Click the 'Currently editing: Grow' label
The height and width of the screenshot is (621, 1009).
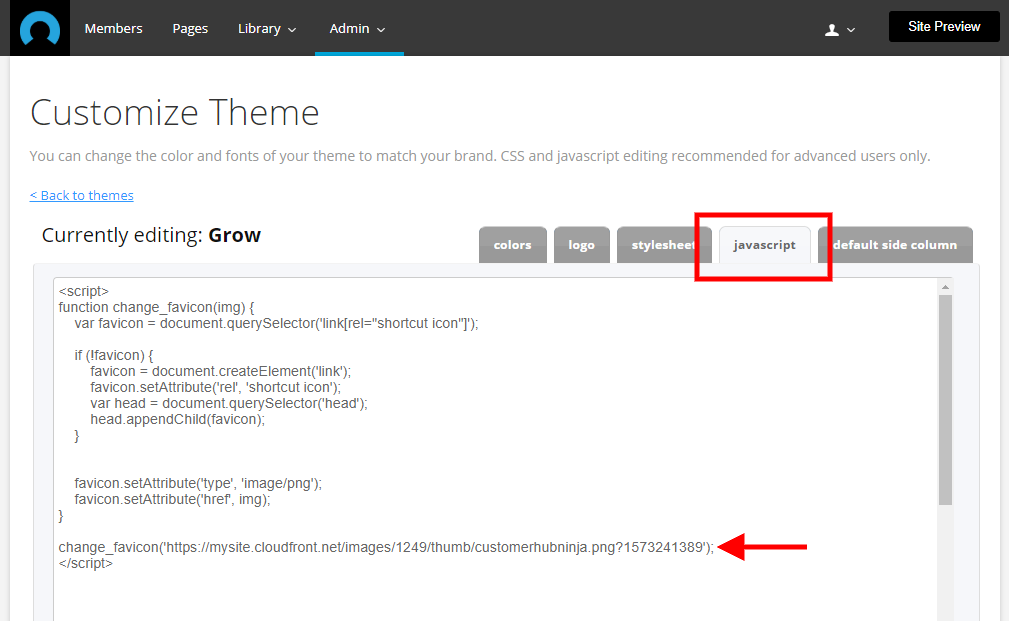(151, 236)
